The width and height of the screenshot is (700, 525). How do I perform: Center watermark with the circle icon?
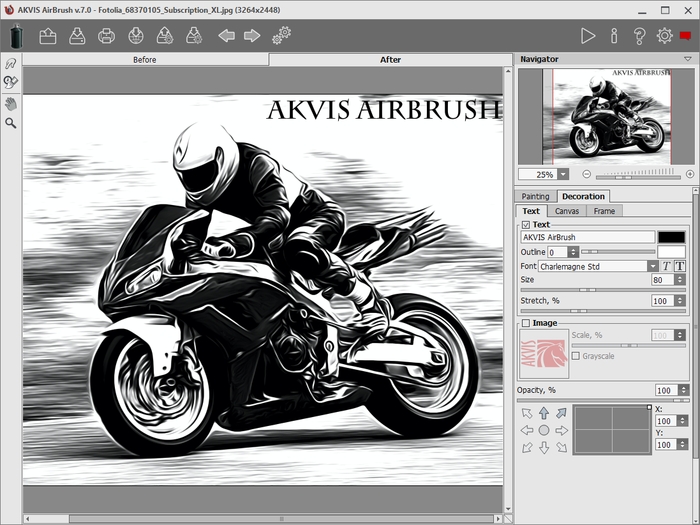coord(544,430)
